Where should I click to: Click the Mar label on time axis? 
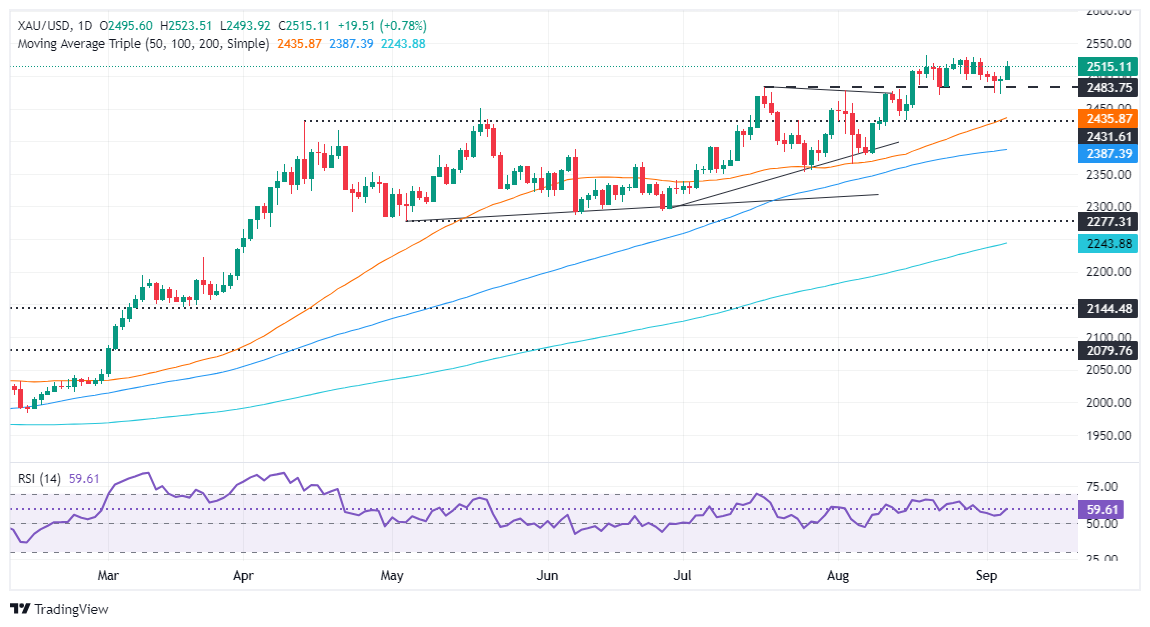(x=109, y=575)
